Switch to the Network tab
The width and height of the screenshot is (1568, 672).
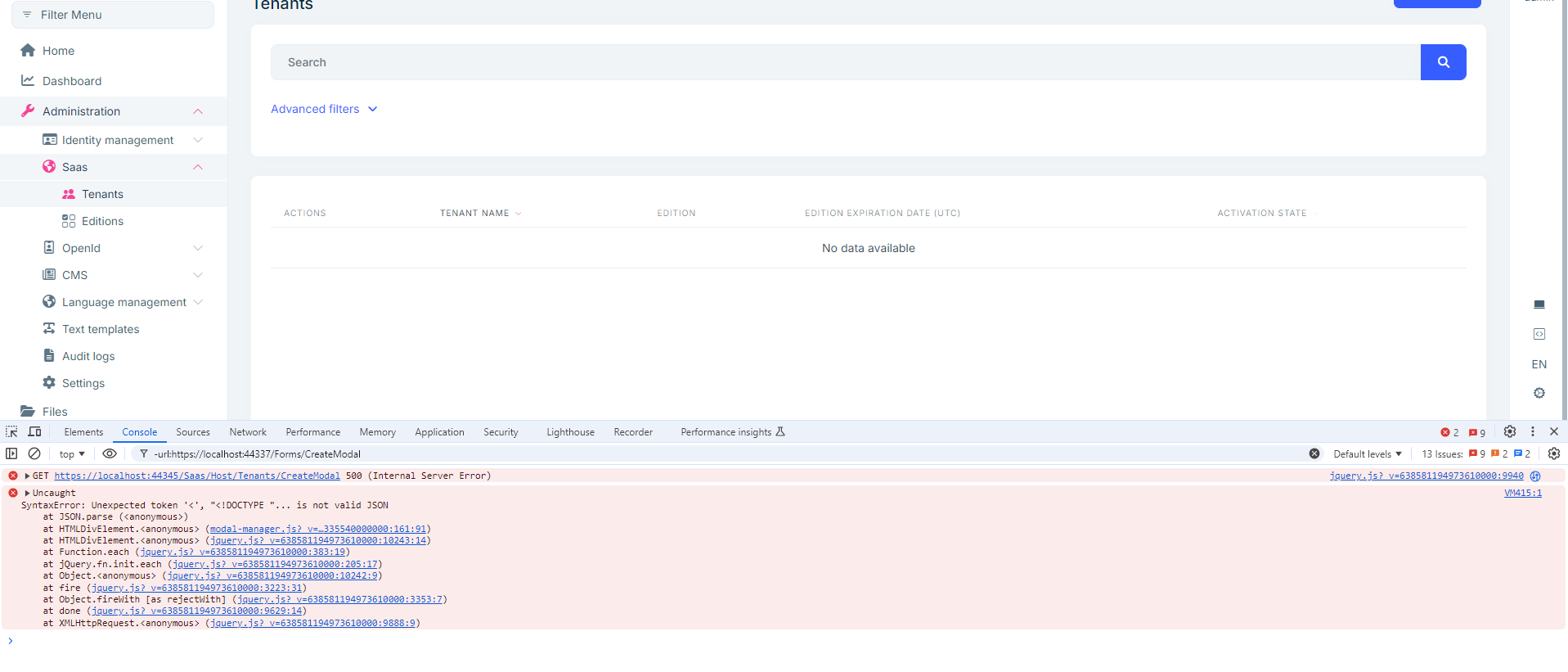pyautogui.click(x=248, y=432)
